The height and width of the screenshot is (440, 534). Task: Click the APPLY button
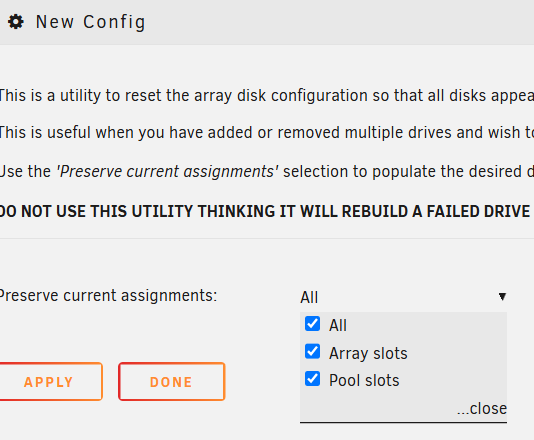point(50,381)
